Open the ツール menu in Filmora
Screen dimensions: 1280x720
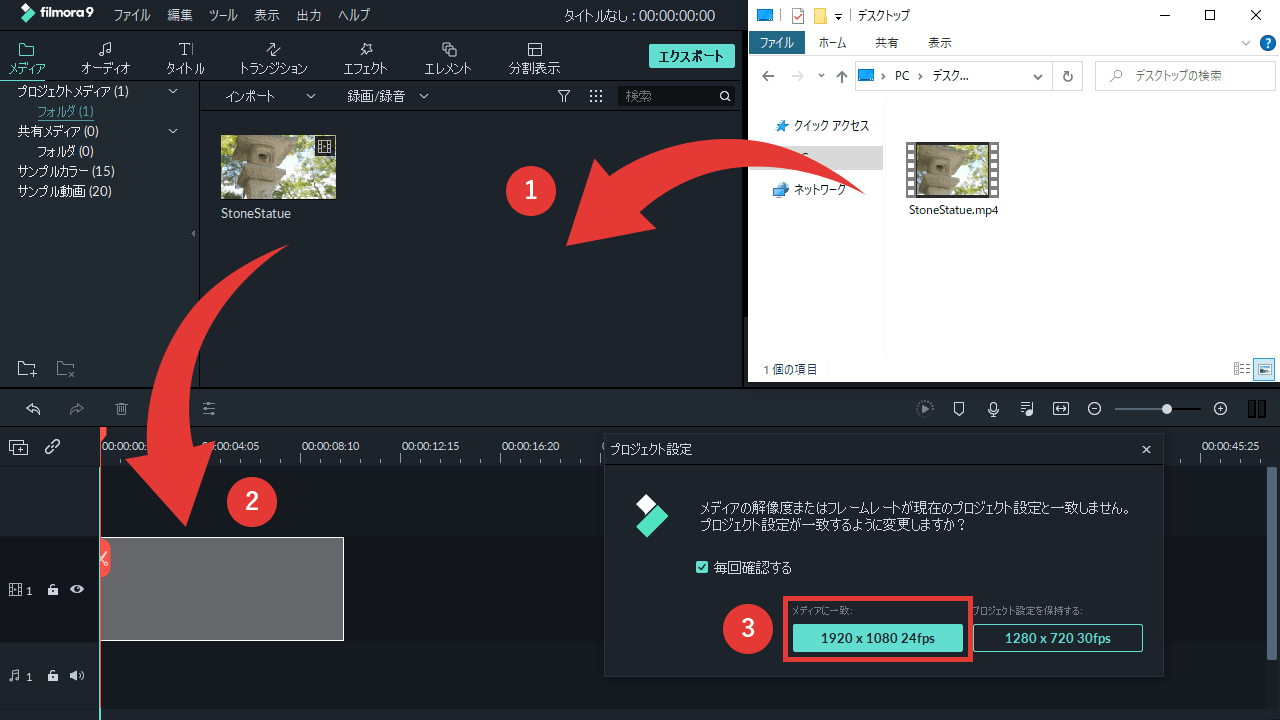pos(223,15)
